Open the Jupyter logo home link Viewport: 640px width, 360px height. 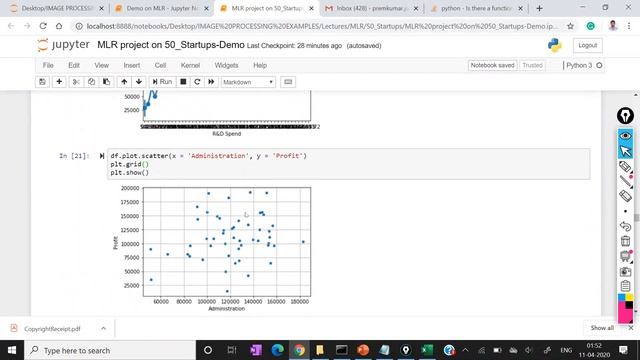[64, 45]
